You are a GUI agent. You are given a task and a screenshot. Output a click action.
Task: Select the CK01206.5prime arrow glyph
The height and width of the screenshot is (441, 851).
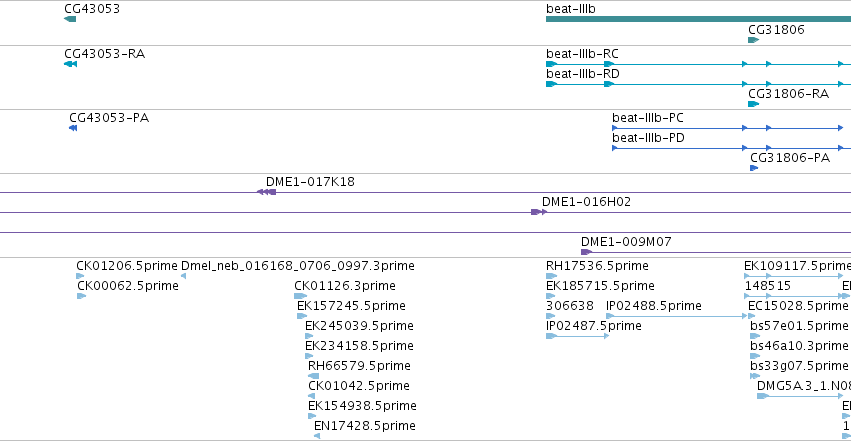click(80, 276)
